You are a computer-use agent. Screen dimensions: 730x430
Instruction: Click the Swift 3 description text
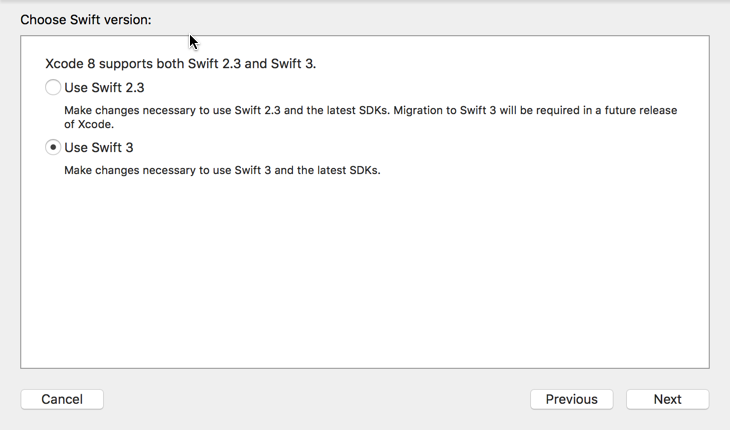(222, 170)
